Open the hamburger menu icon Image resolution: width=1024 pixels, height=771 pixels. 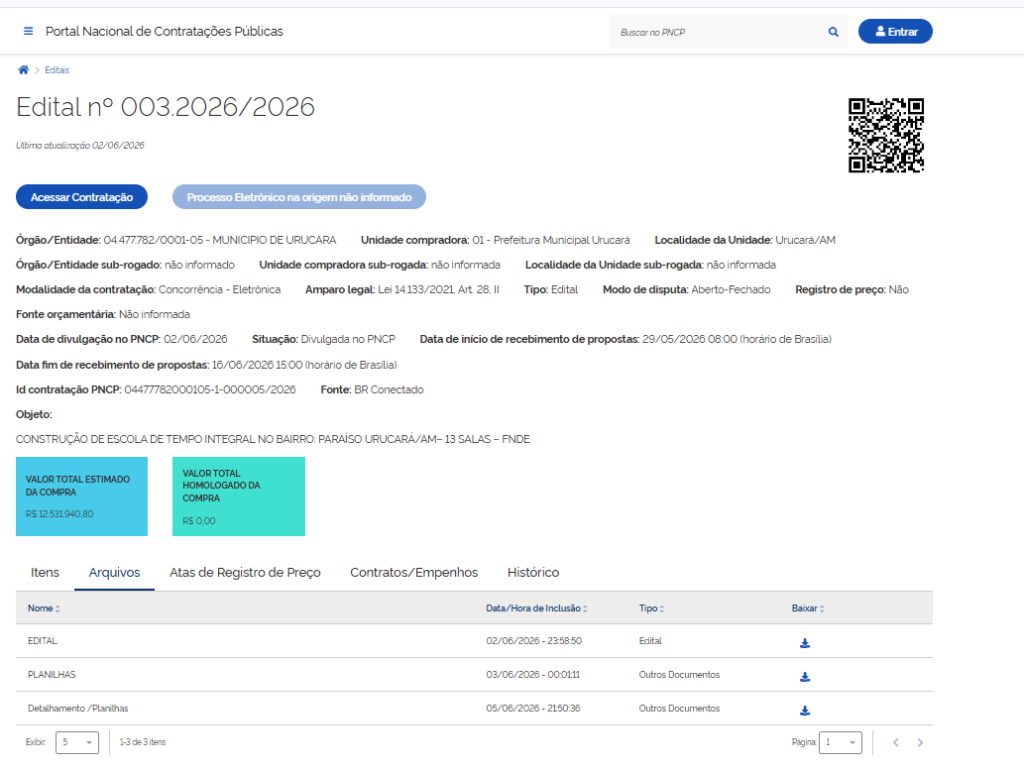pyautogui.click(x=28, y=31)
